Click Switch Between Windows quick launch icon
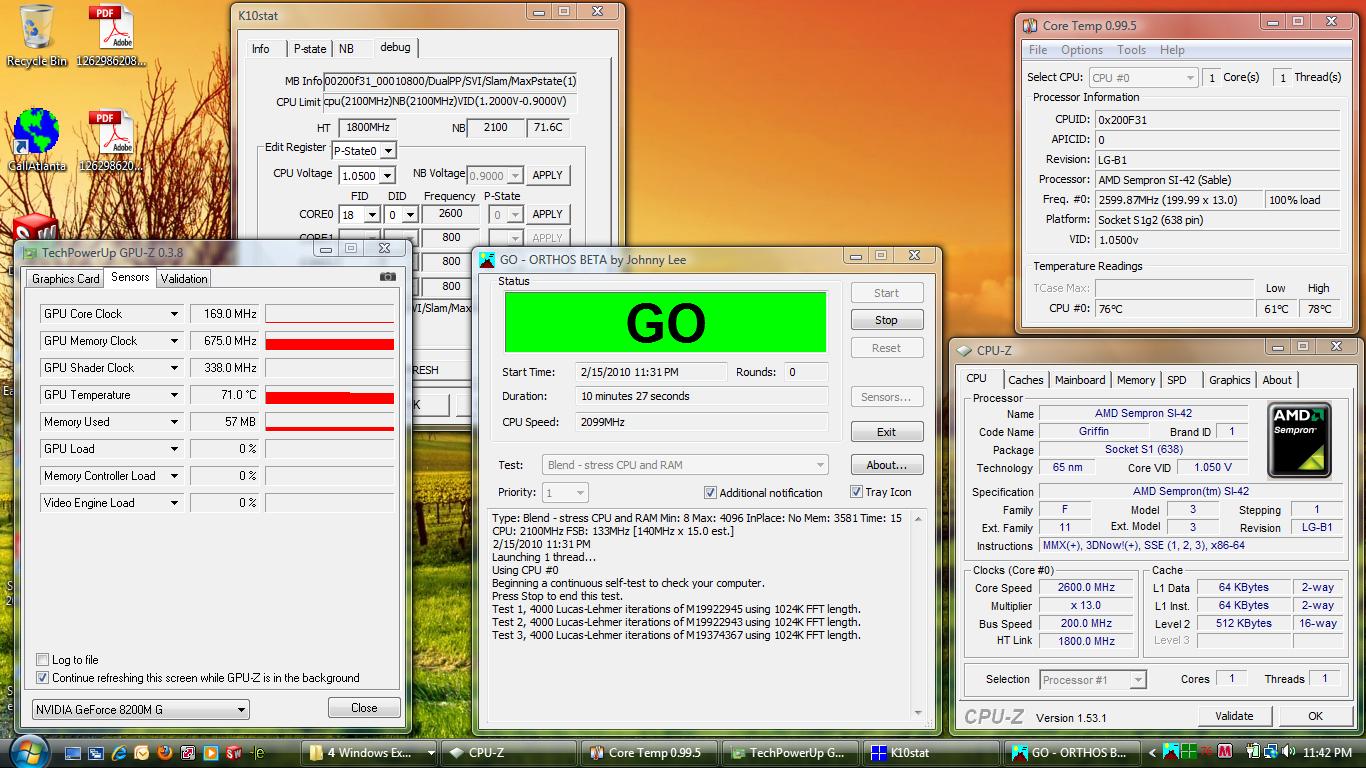The image size is (1366, 768). click(96, 752)
